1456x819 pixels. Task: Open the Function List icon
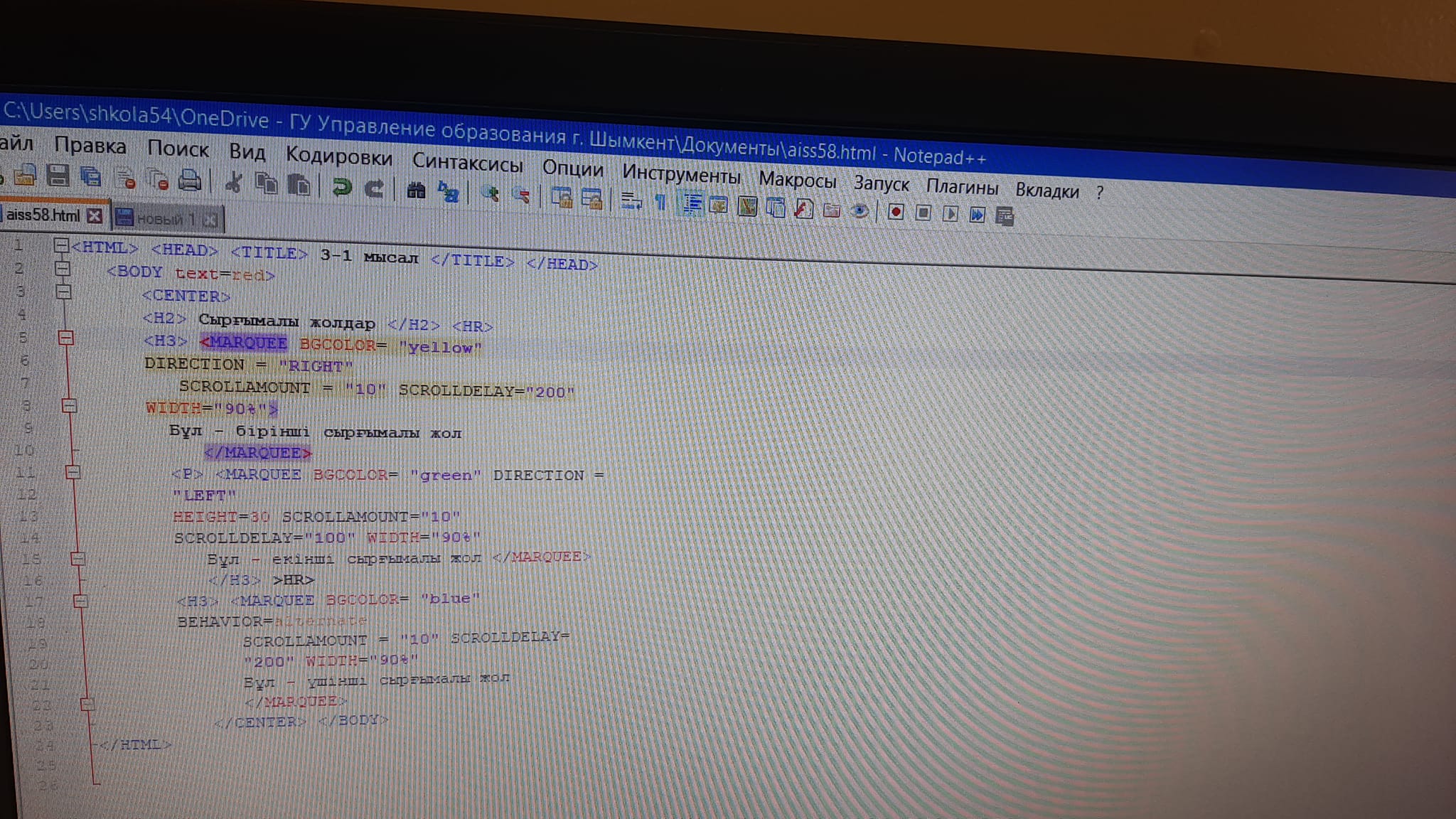(x=803, y=209)
